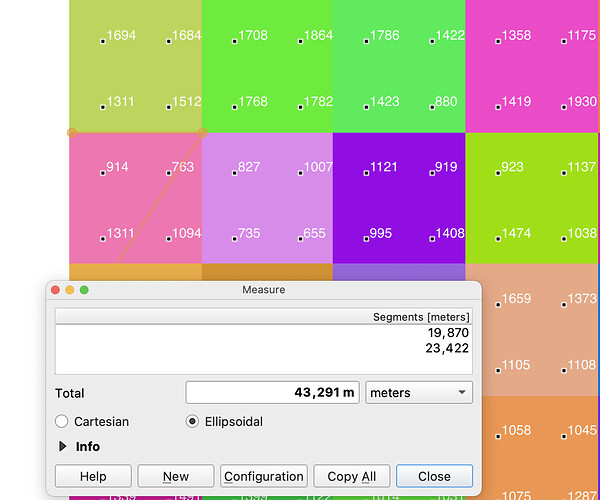Open the Configuration button
The image size is (600, 500).
(x=264, y=476)
